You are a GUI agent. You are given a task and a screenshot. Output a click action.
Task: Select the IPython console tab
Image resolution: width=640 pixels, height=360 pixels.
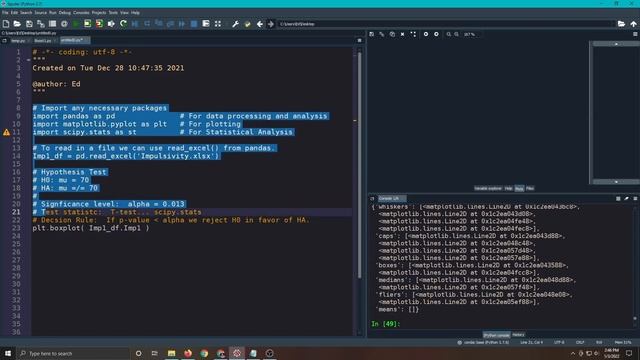(x=496, y=335)
